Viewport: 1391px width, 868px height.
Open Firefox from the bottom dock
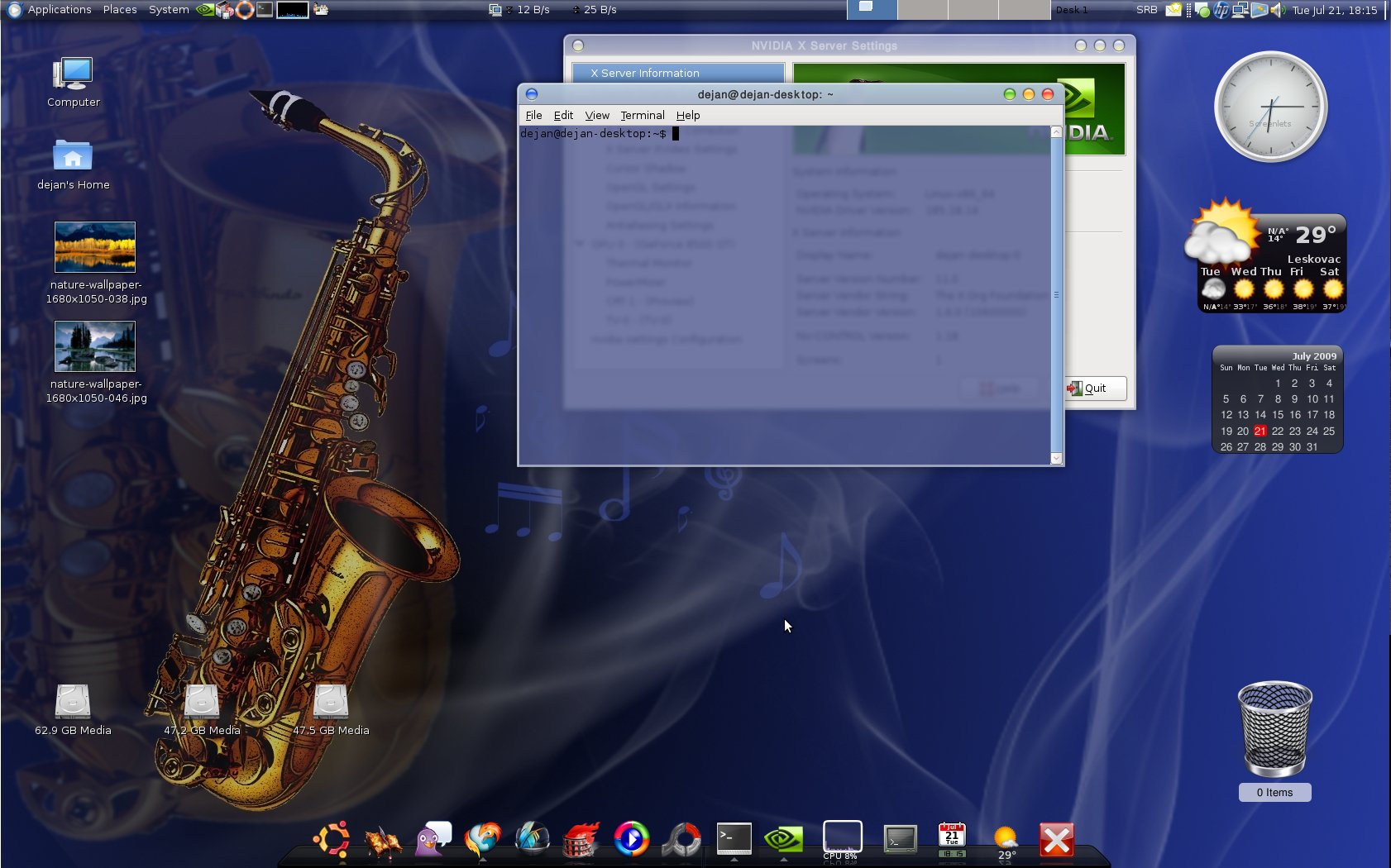pyautogui.click(x=483, y=839)
